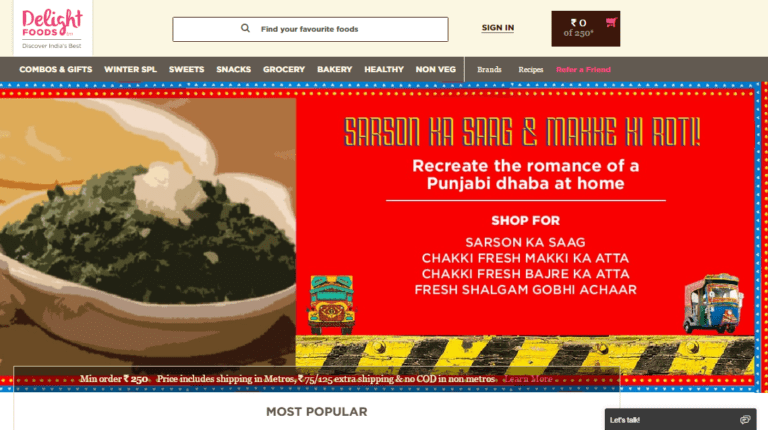Open the Non Veg category

pyautogui.click(x=436, y=70)
